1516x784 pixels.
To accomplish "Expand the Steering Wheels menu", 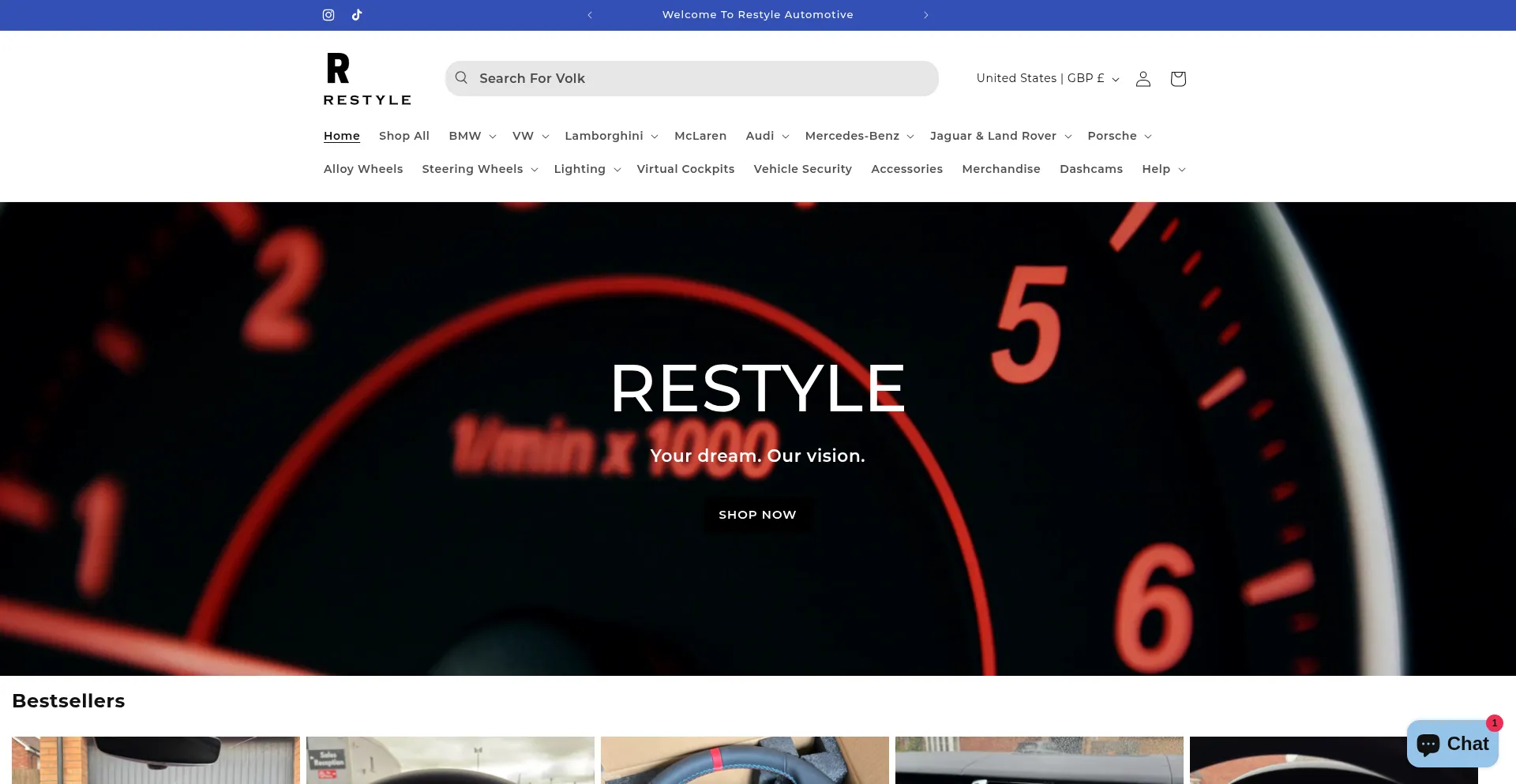I will (x=478, y=169).
